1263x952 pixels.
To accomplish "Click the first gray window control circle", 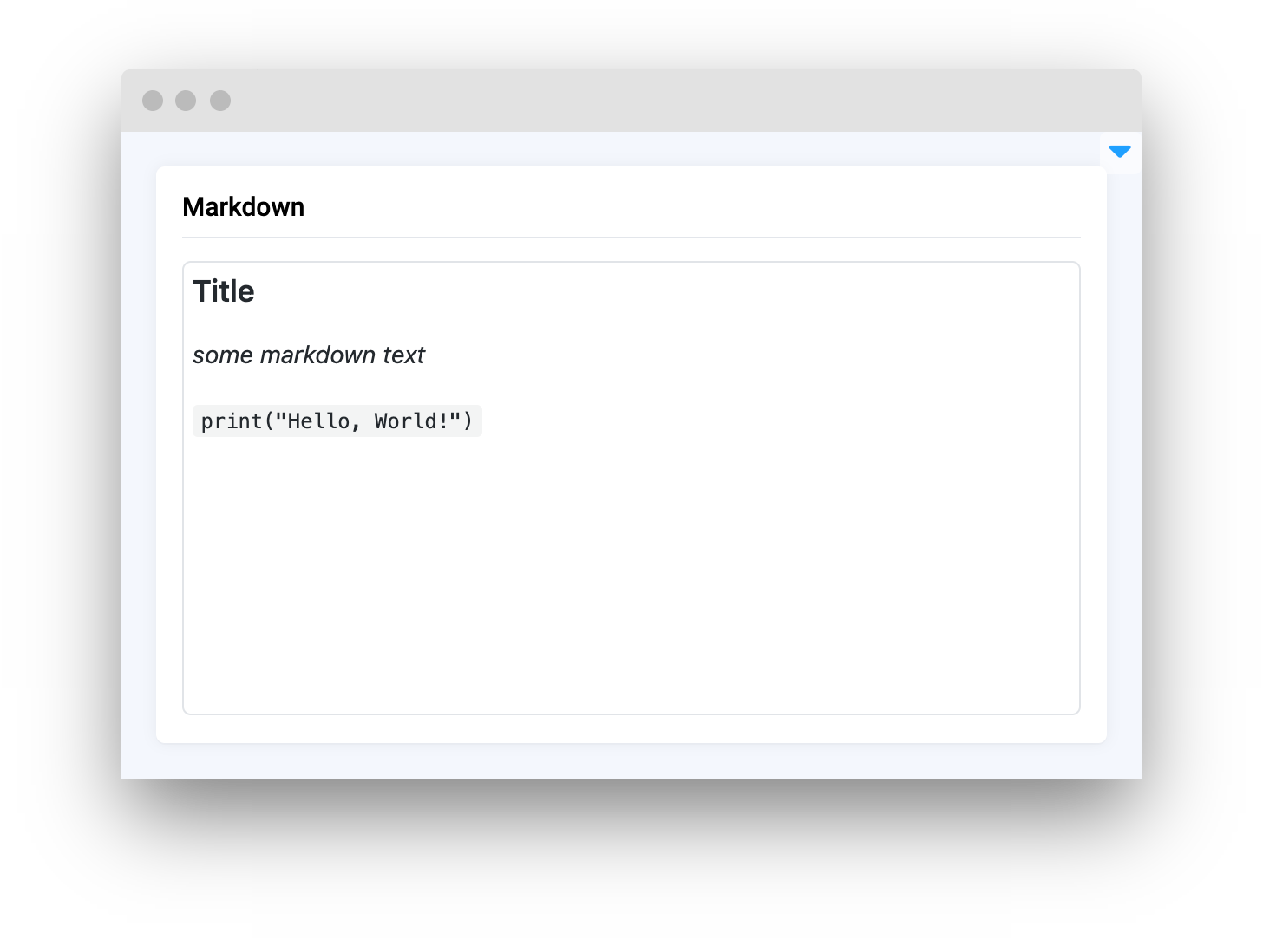I will (x=153, y=101).
